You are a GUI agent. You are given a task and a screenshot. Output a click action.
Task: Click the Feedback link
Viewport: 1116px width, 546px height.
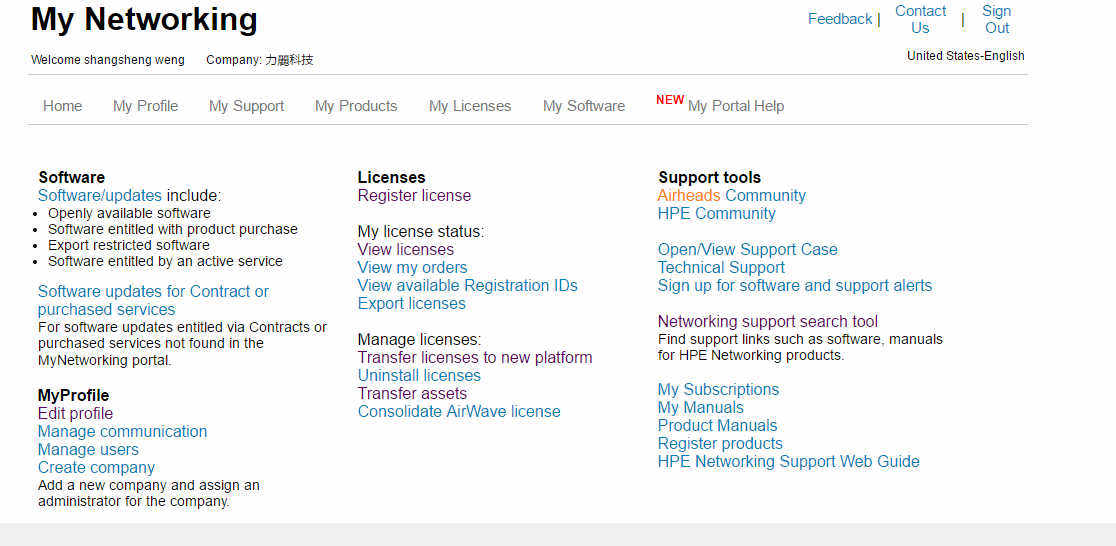point(840,19)
